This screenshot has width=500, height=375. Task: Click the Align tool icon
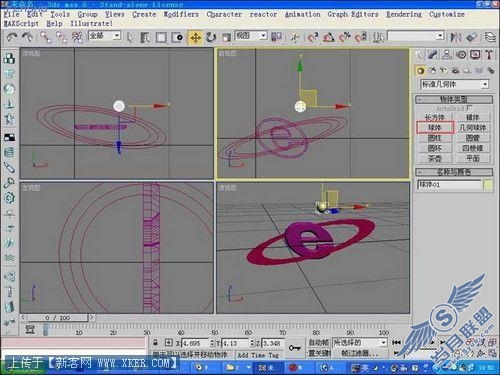tap(471, 37)
